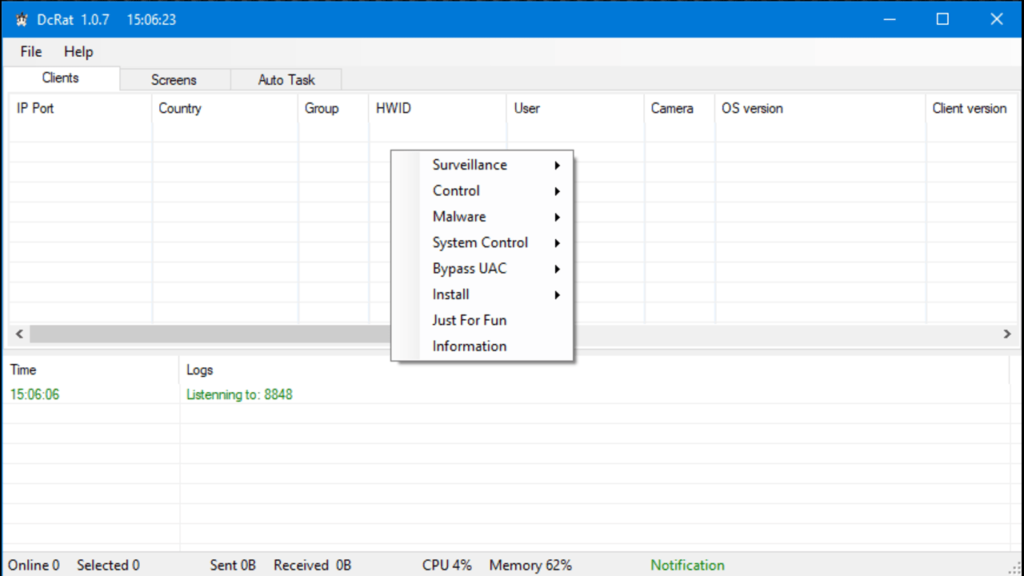Choose the Install context menu entry
The height and width of the screenshot is (576, 1024).
tap(482, 295)
